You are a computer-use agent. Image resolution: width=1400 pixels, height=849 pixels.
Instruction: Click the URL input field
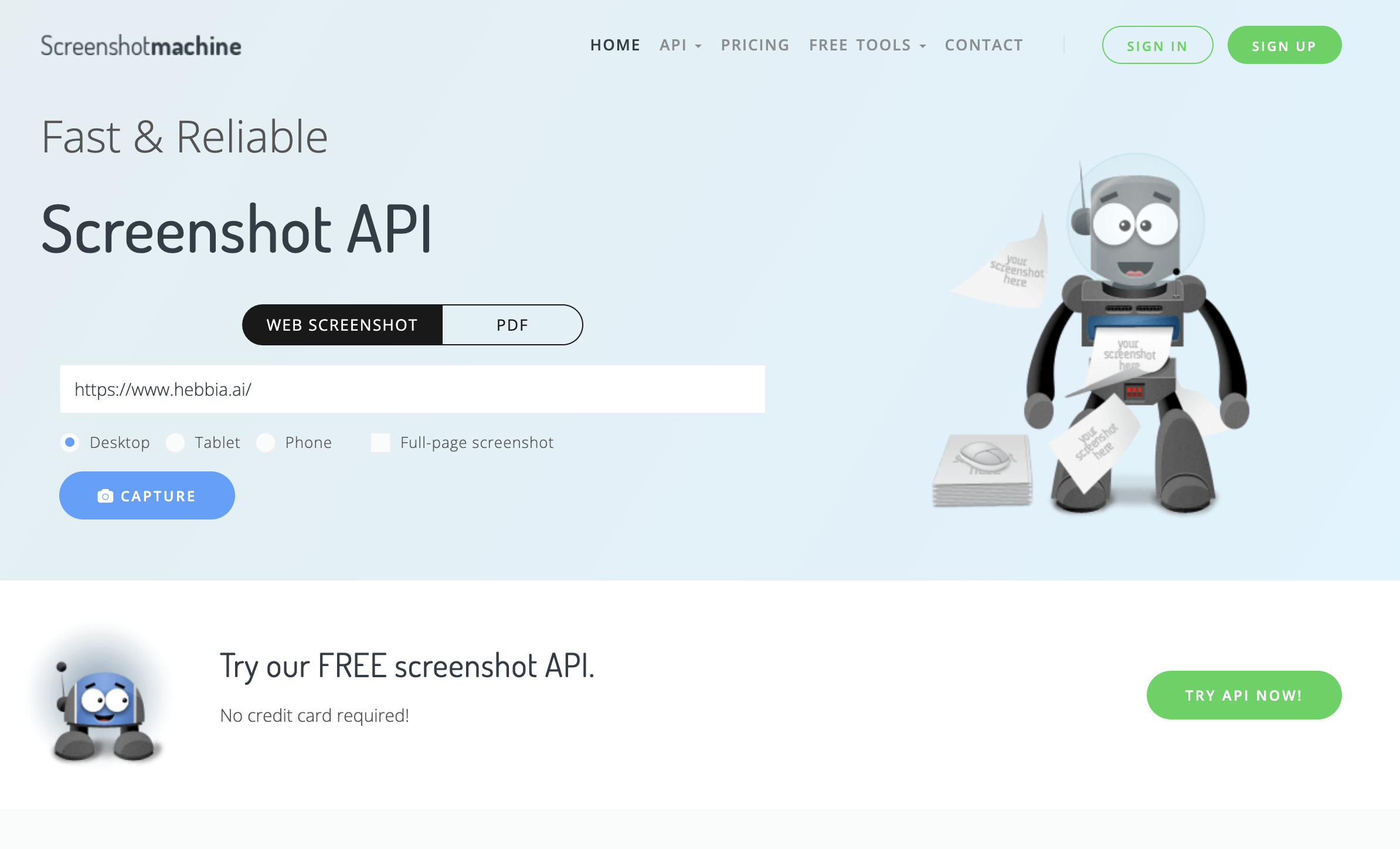pos(411,388)
